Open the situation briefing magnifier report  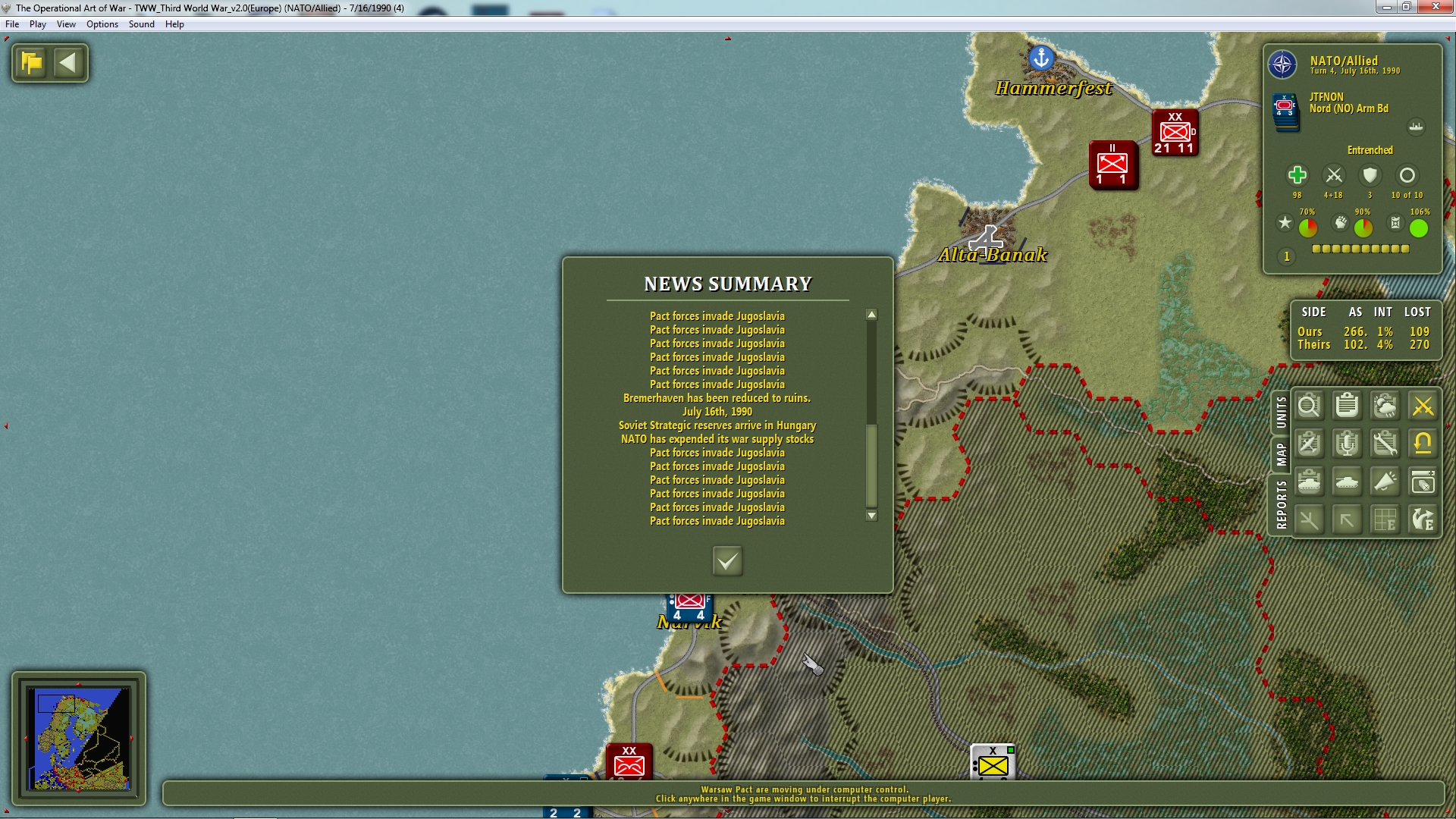(1309, 406)
